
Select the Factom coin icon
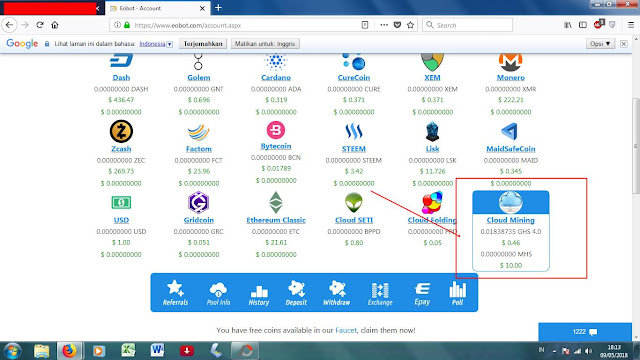tap(198, 132)
